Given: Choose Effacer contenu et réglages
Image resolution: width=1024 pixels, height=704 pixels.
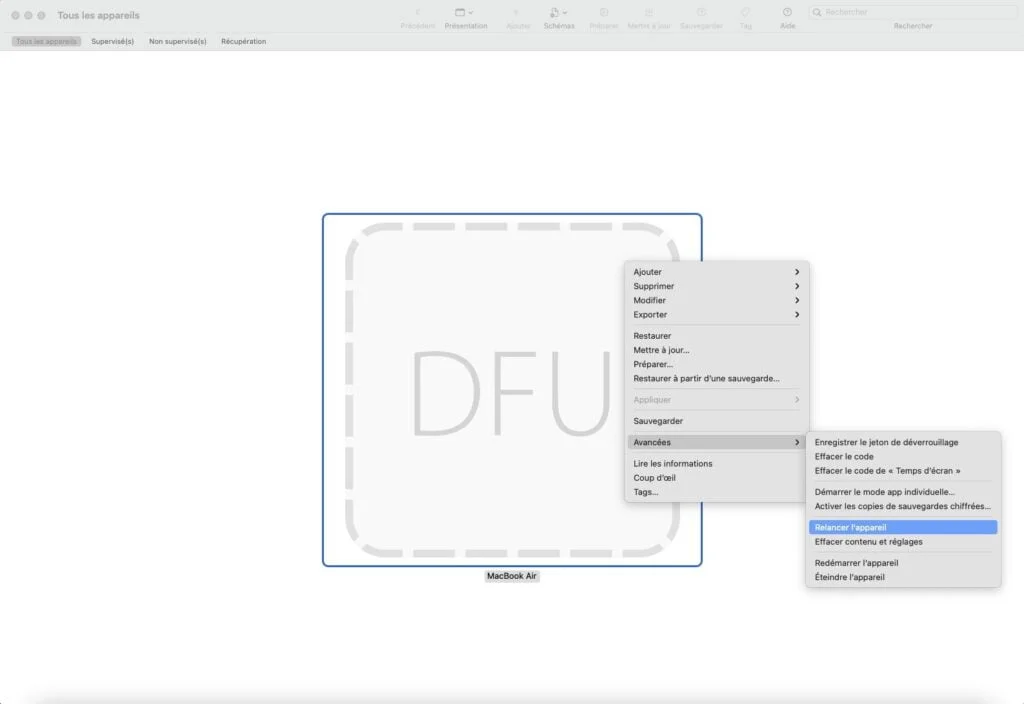Looking at the screenshot, I should point(902,541).
